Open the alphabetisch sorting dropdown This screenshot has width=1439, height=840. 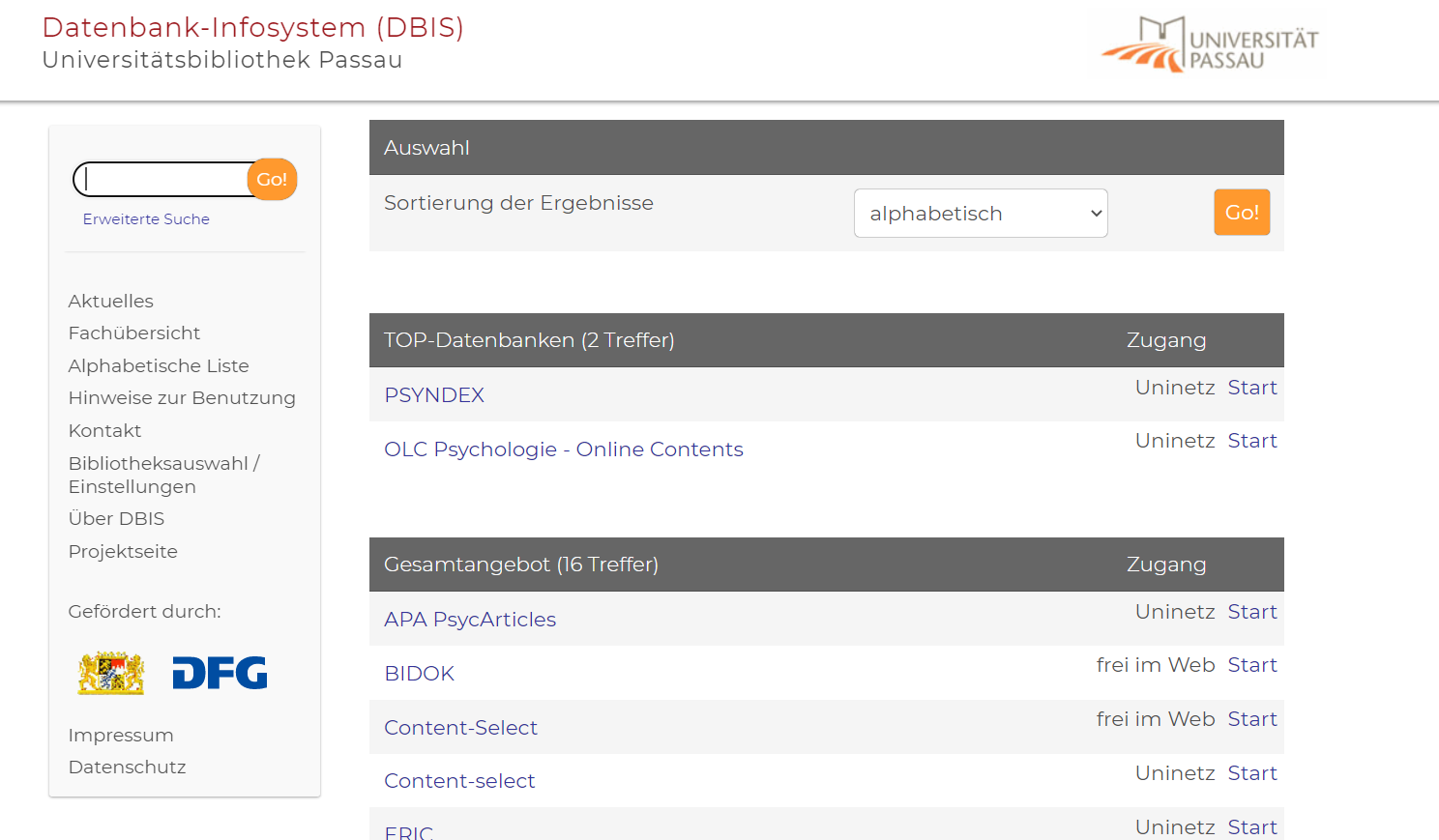coord(980,214)
